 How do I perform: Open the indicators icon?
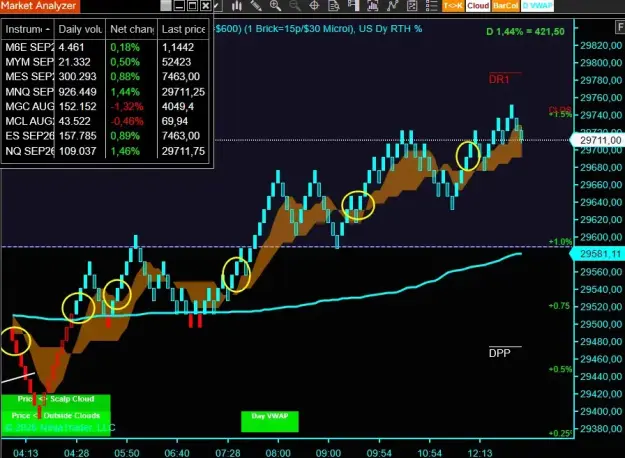click(393, 6)
